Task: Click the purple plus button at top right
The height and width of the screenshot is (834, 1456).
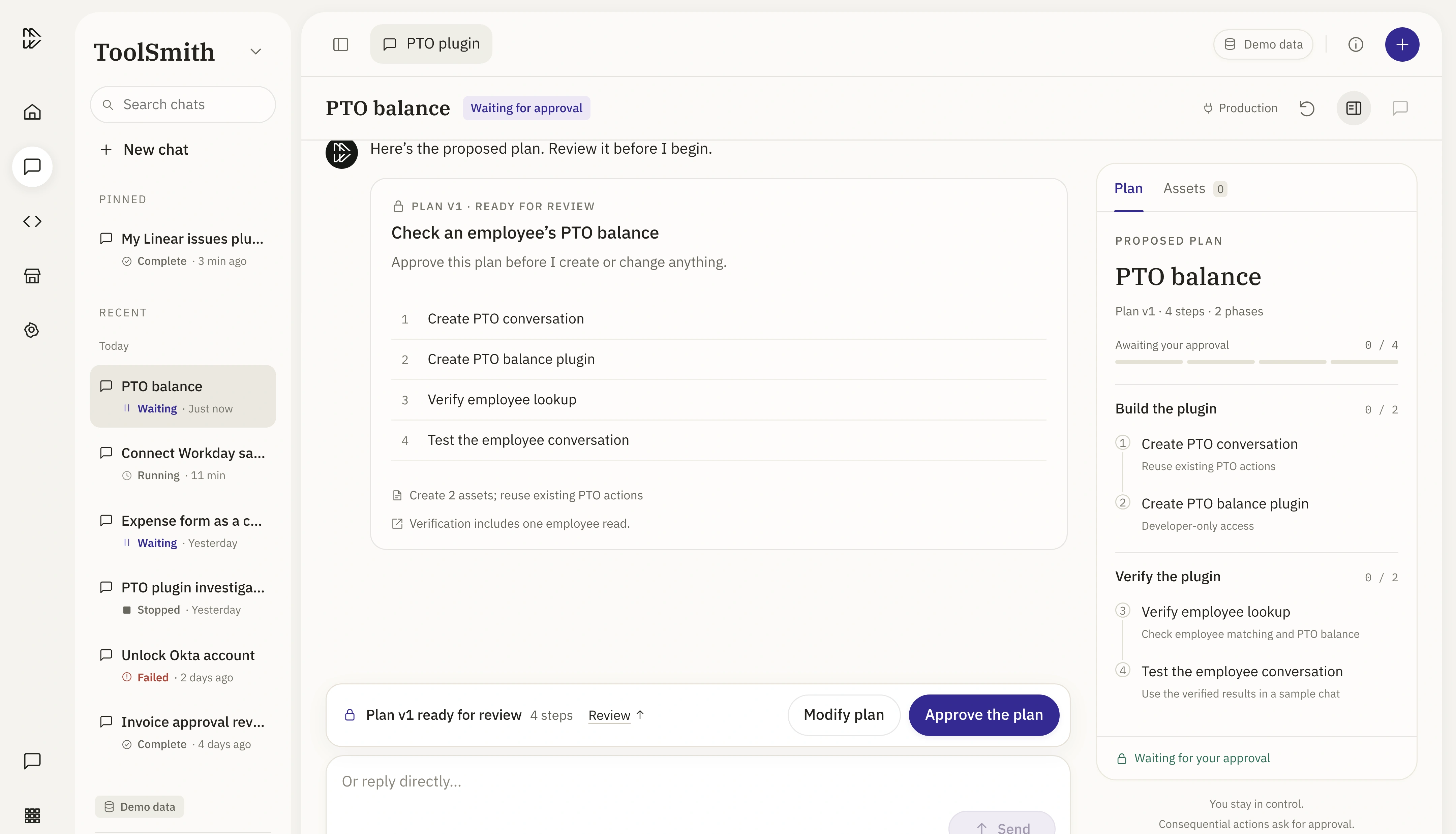Action: pyautogui.click(x=1402, y=44)
